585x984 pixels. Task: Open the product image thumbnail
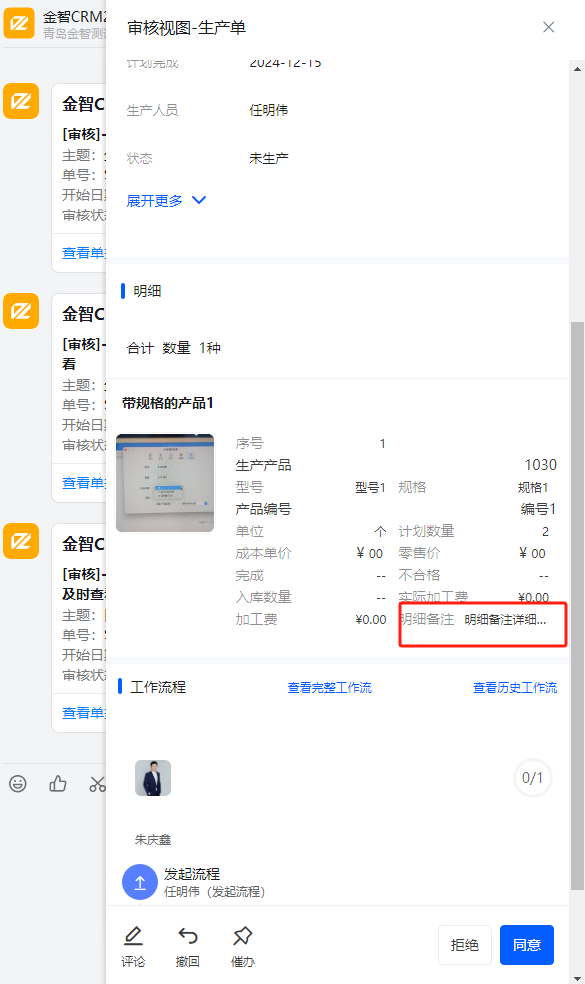pyautogui.click(x=165, y=483)
